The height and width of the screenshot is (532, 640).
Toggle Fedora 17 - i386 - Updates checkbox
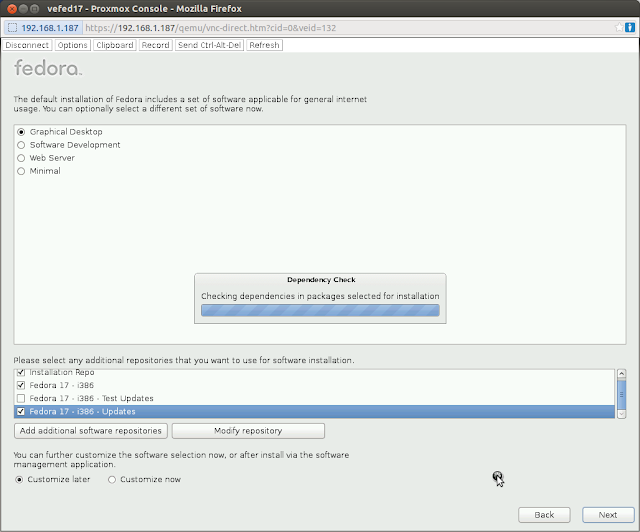21,412
